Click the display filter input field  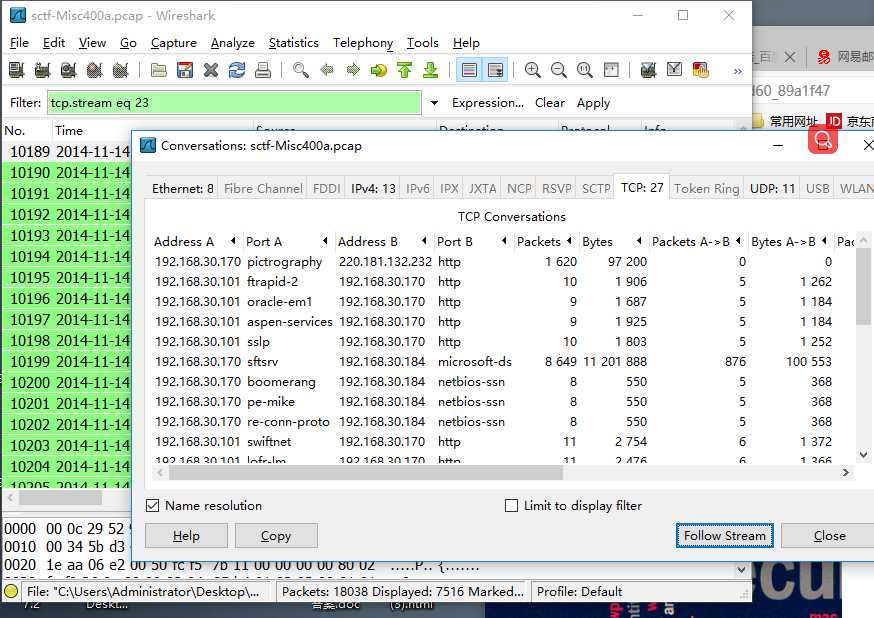click(x=234, y=103)
